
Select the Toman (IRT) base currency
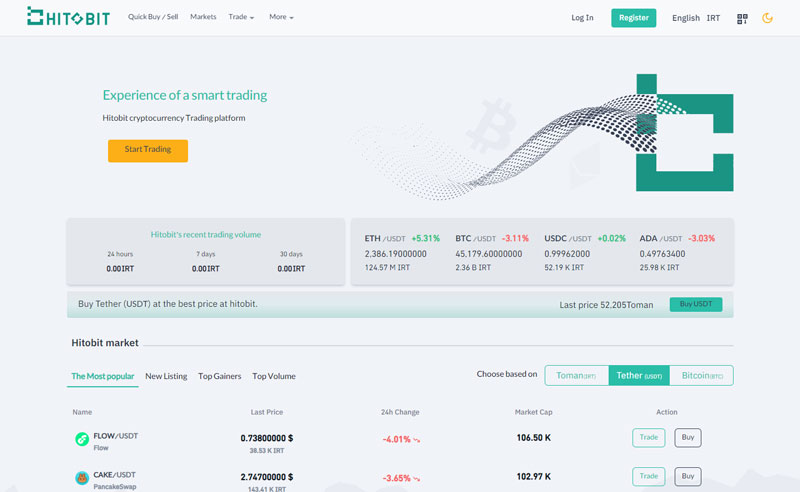pyautogui.click(x=576, y=375)
